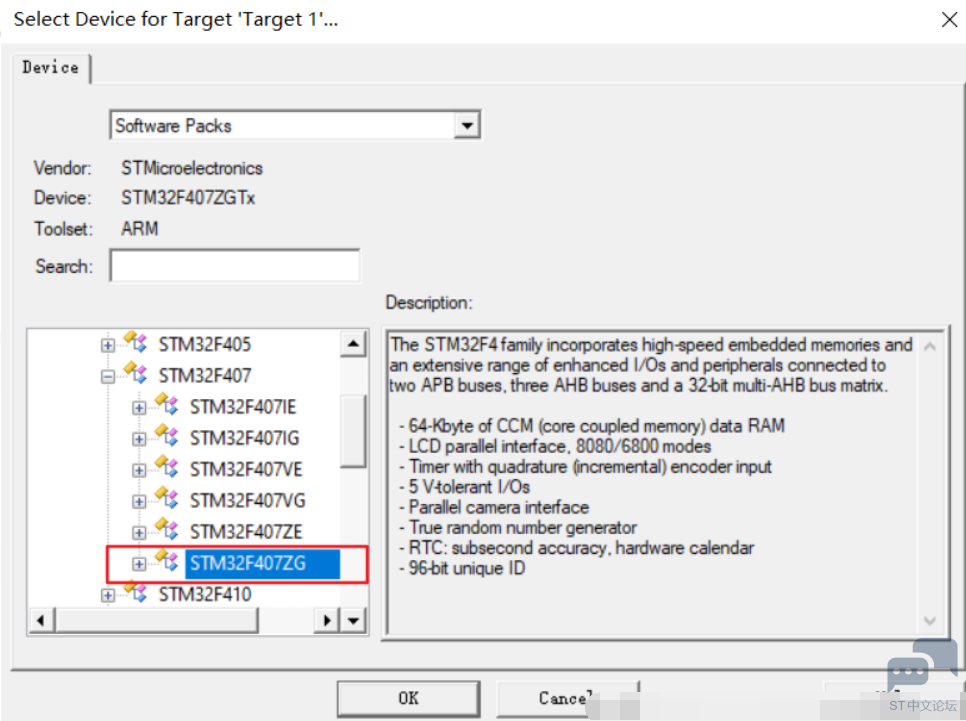Focus the Search input field
Screen dimensions: 966x721
pos(235,266)
